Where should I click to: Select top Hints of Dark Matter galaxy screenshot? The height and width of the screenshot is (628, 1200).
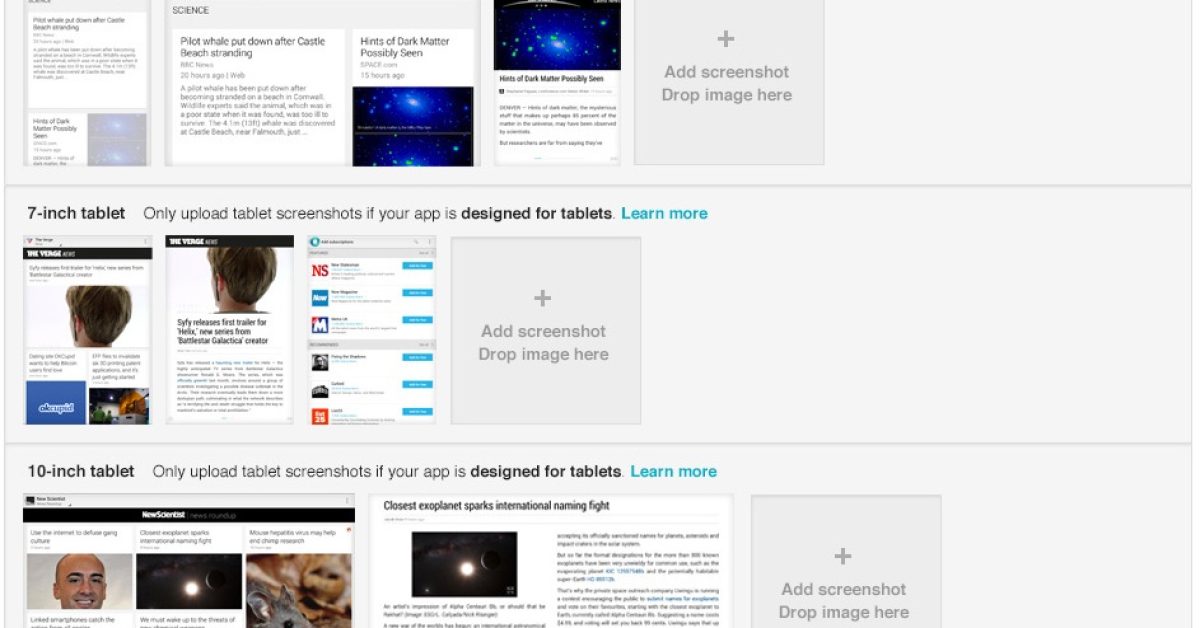tap(557, 82)
